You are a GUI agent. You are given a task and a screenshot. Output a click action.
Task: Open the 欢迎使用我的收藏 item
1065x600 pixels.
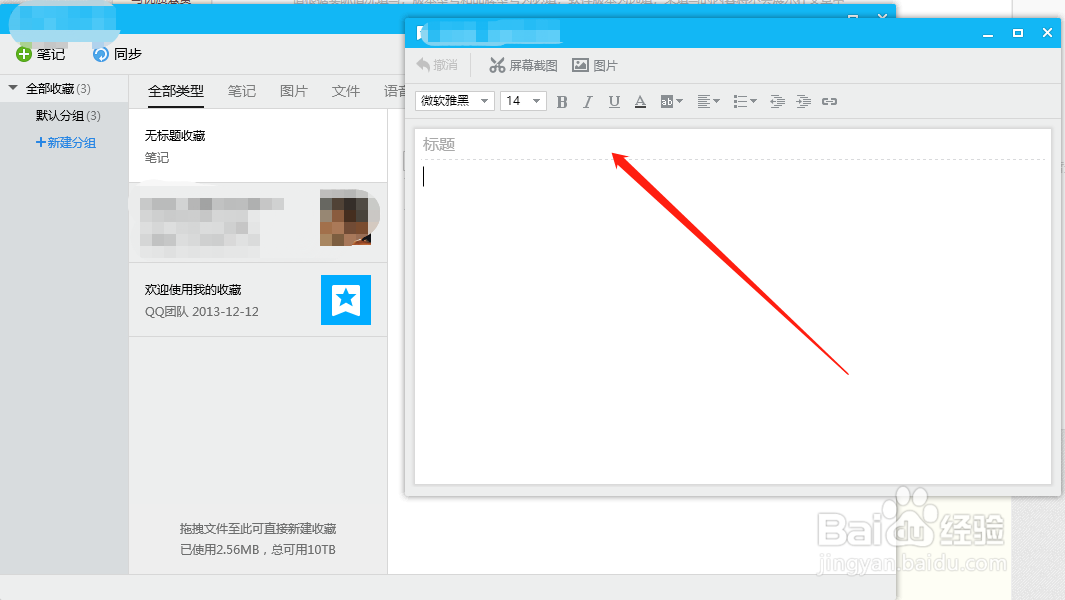tap(258, 300)
